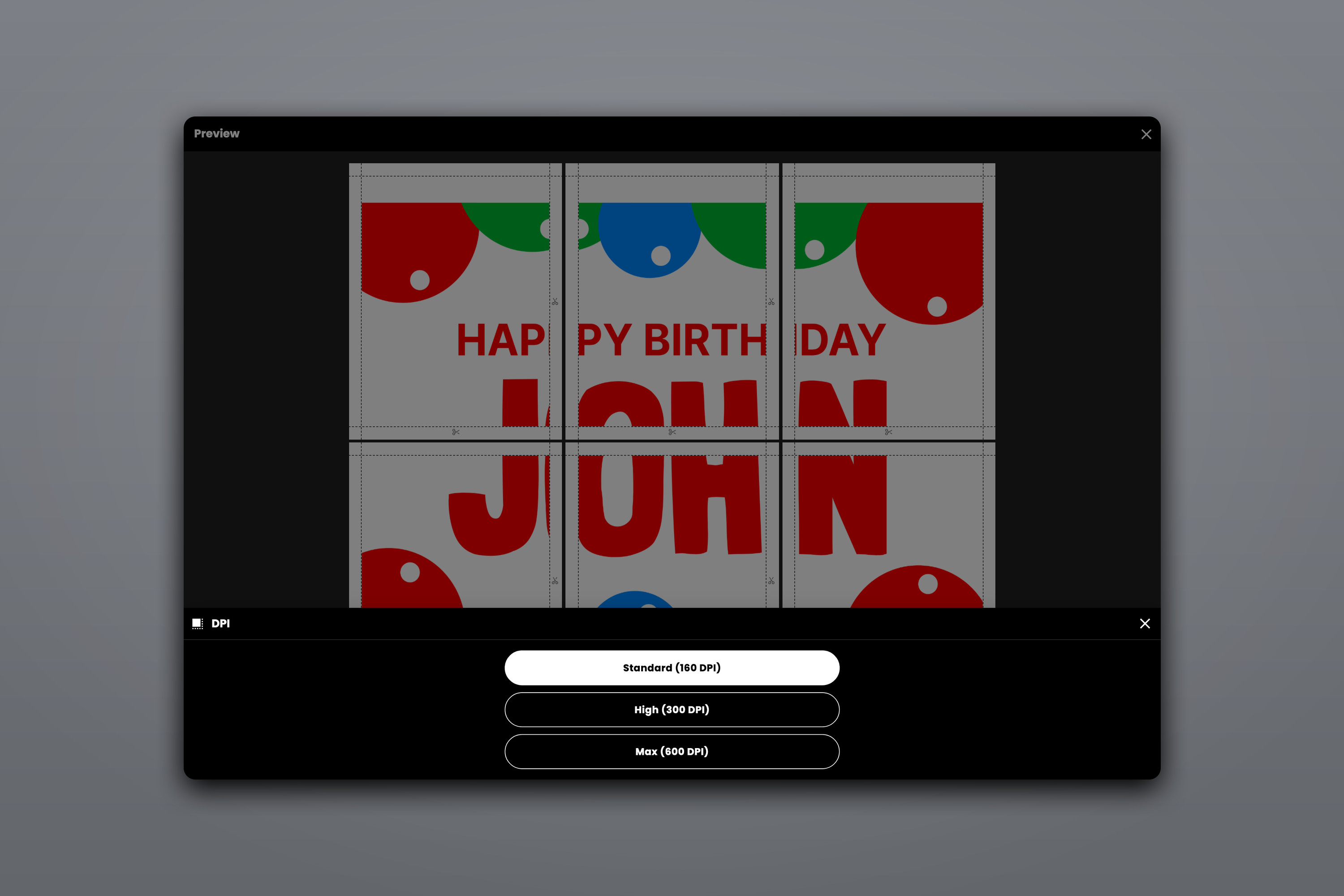Click scissors cut mark under top-left page
This screenshot has width=1344, height=896.
456,432
